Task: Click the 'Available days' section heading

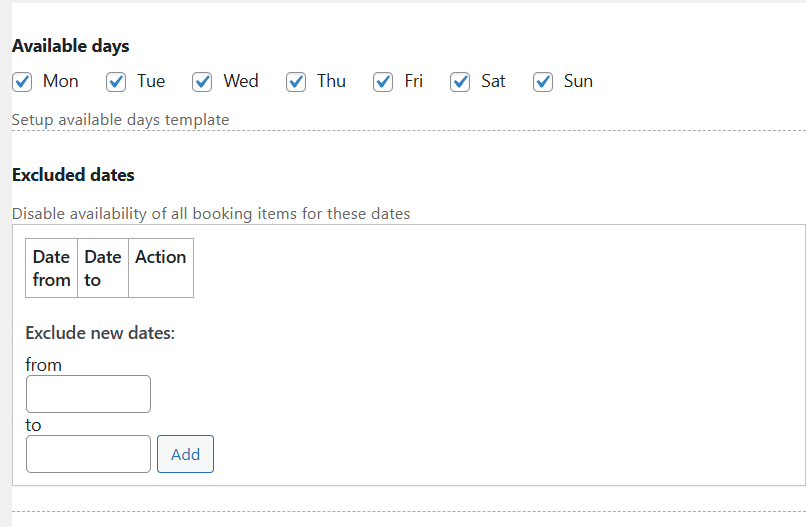Action: (70, 46)
